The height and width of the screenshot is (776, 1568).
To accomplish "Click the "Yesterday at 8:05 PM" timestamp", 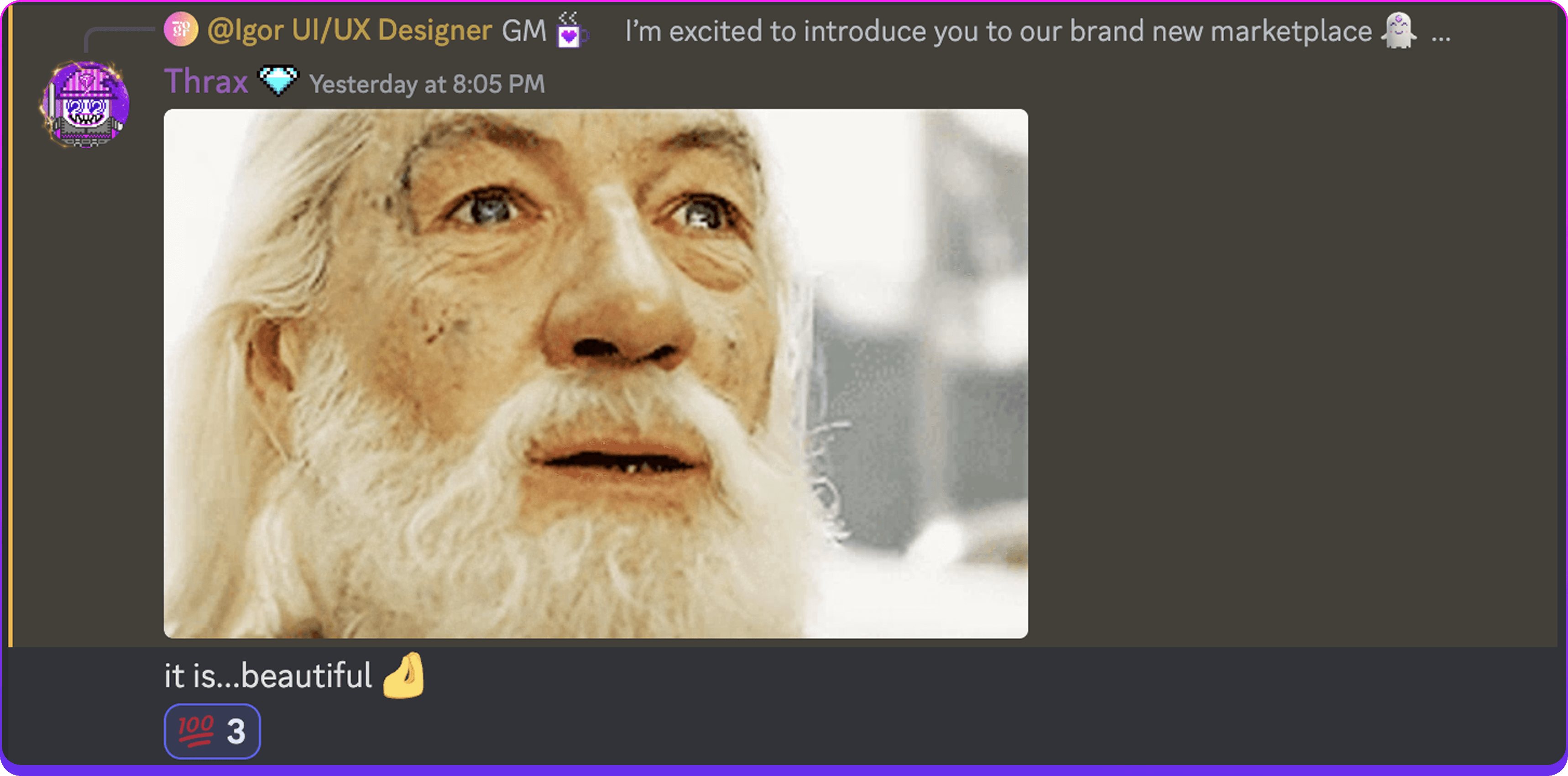I will point(427,84).
